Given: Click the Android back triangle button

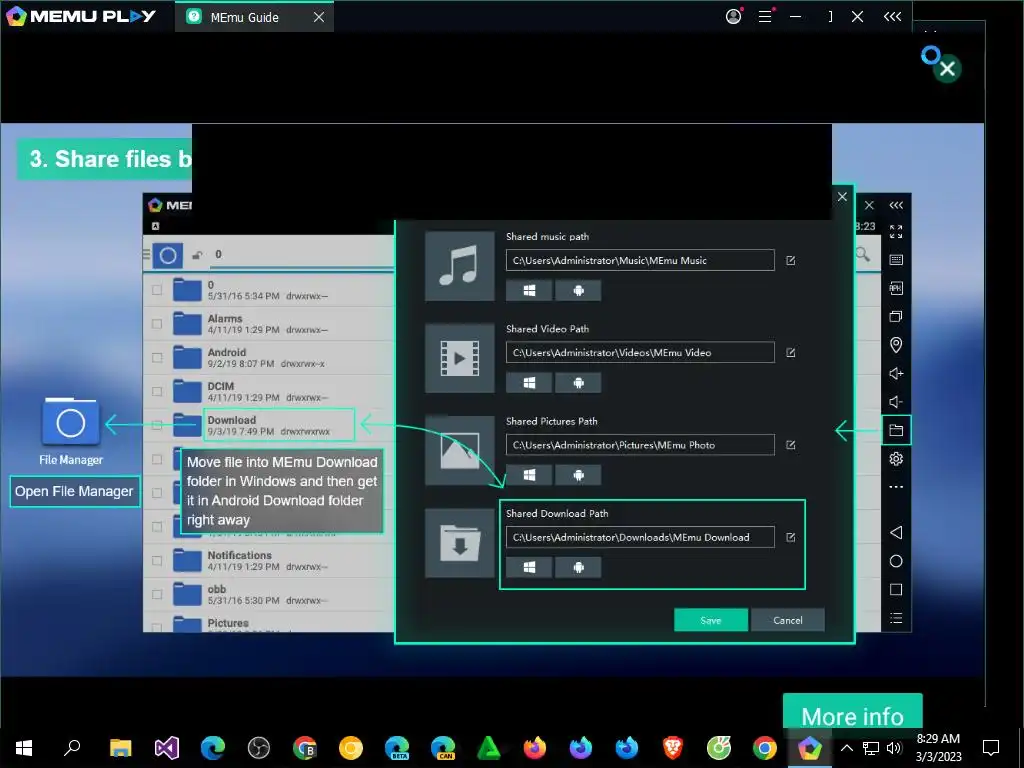Looking at the screenshot, I should [x=896, y=532].
